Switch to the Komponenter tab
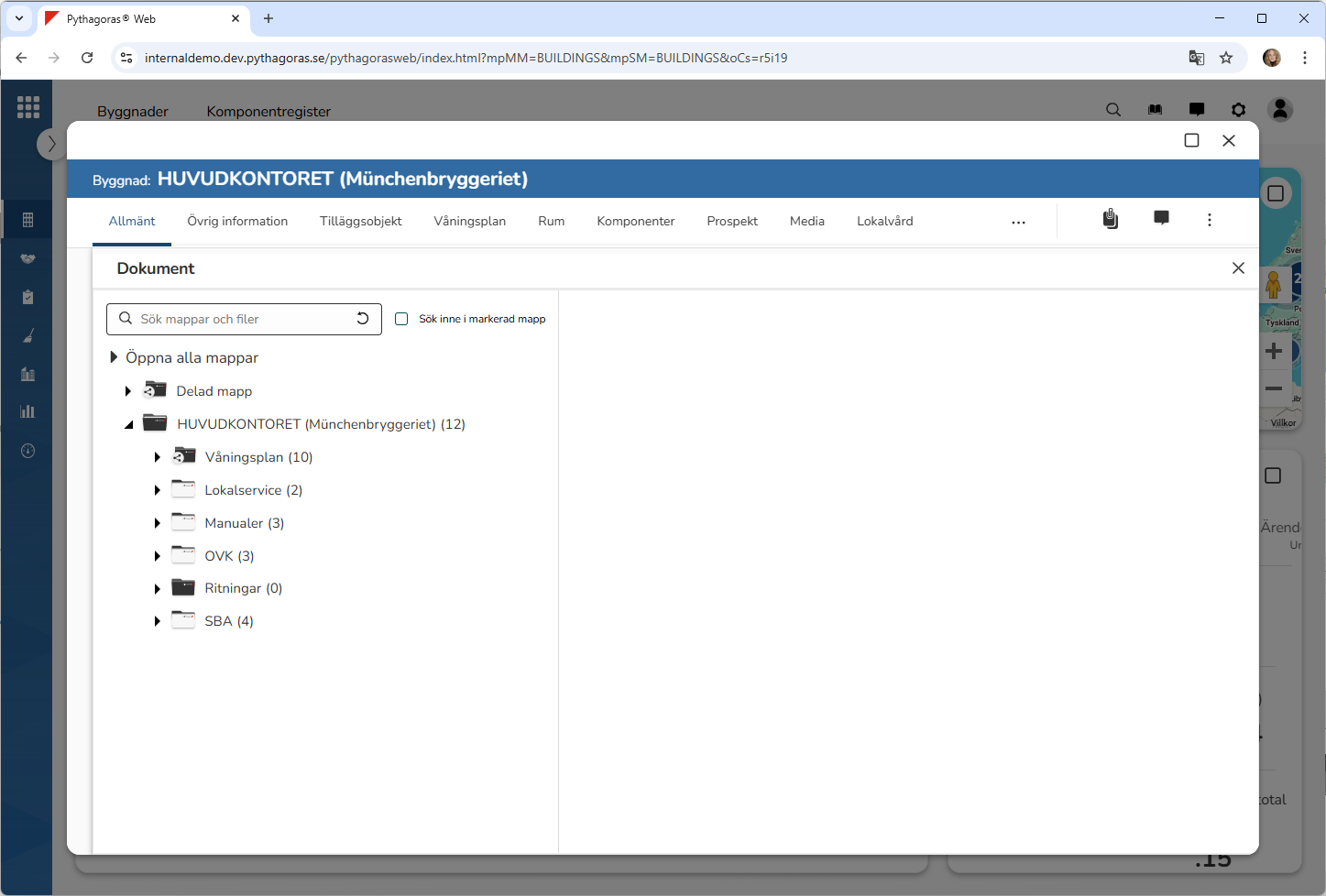Screen dimensions: 1326x896 click(635, 221)
